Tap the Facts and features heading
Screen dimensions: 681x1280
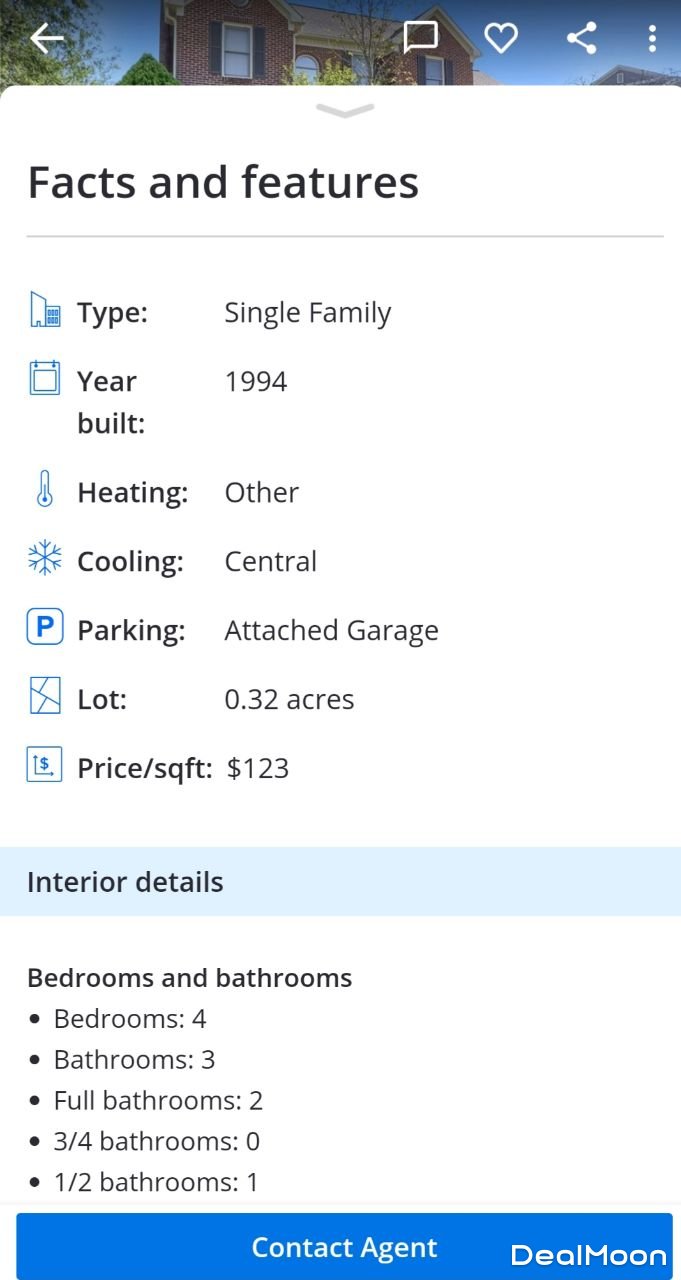223,183
